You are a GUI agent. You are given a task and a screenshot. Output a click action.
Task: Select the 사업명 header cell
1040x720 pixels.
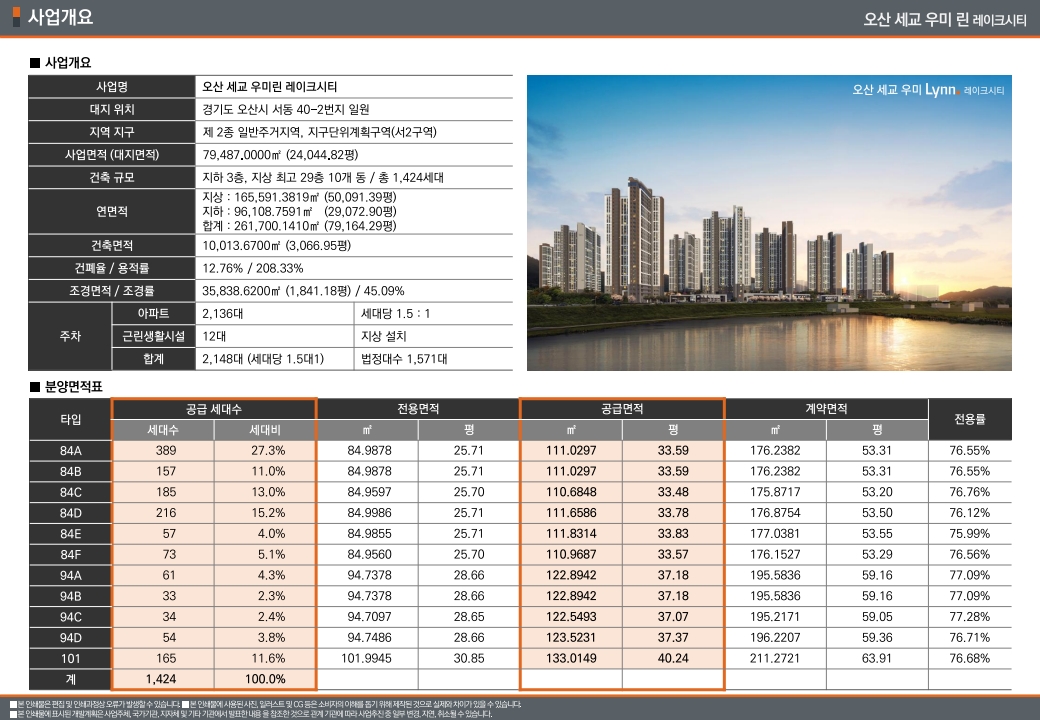tap(111, 87)
